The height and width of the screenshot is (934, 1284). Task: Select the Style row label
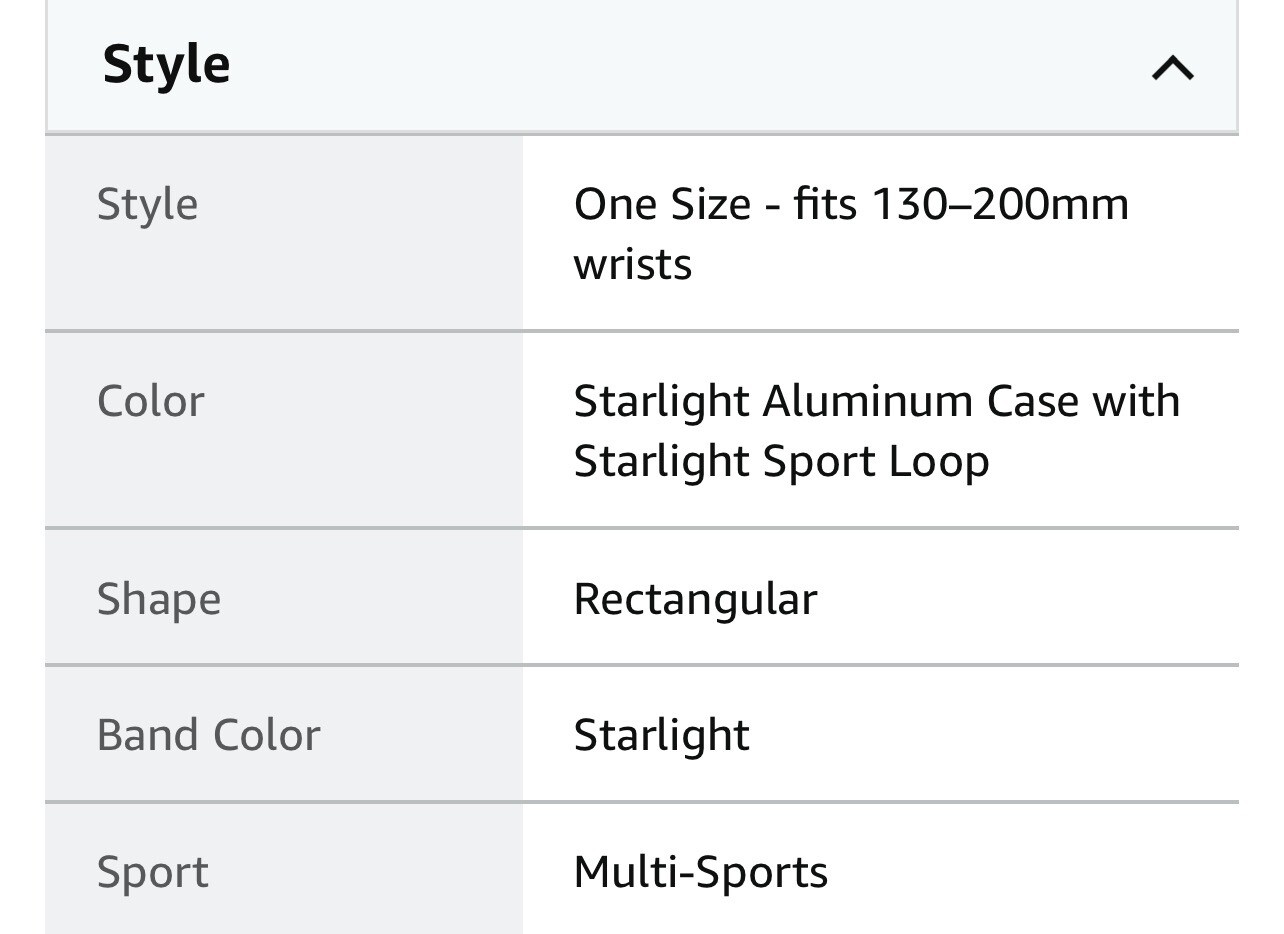[147, 205]
